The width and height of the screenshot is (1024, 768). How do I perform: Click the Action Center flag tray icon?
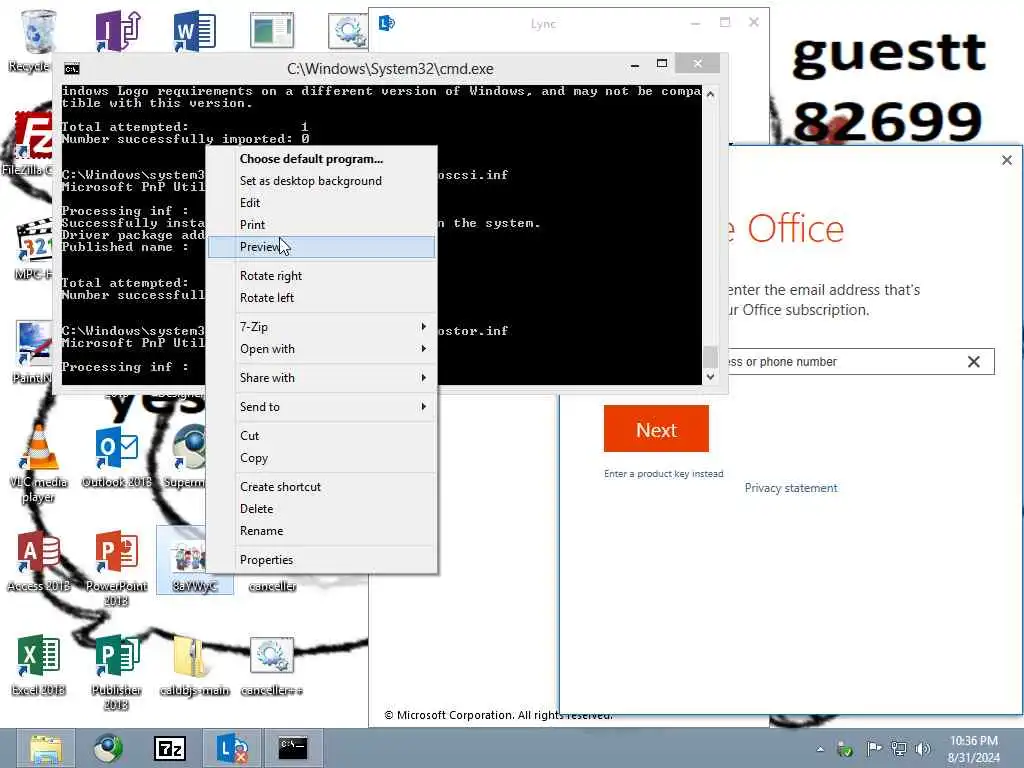[874, 748]
